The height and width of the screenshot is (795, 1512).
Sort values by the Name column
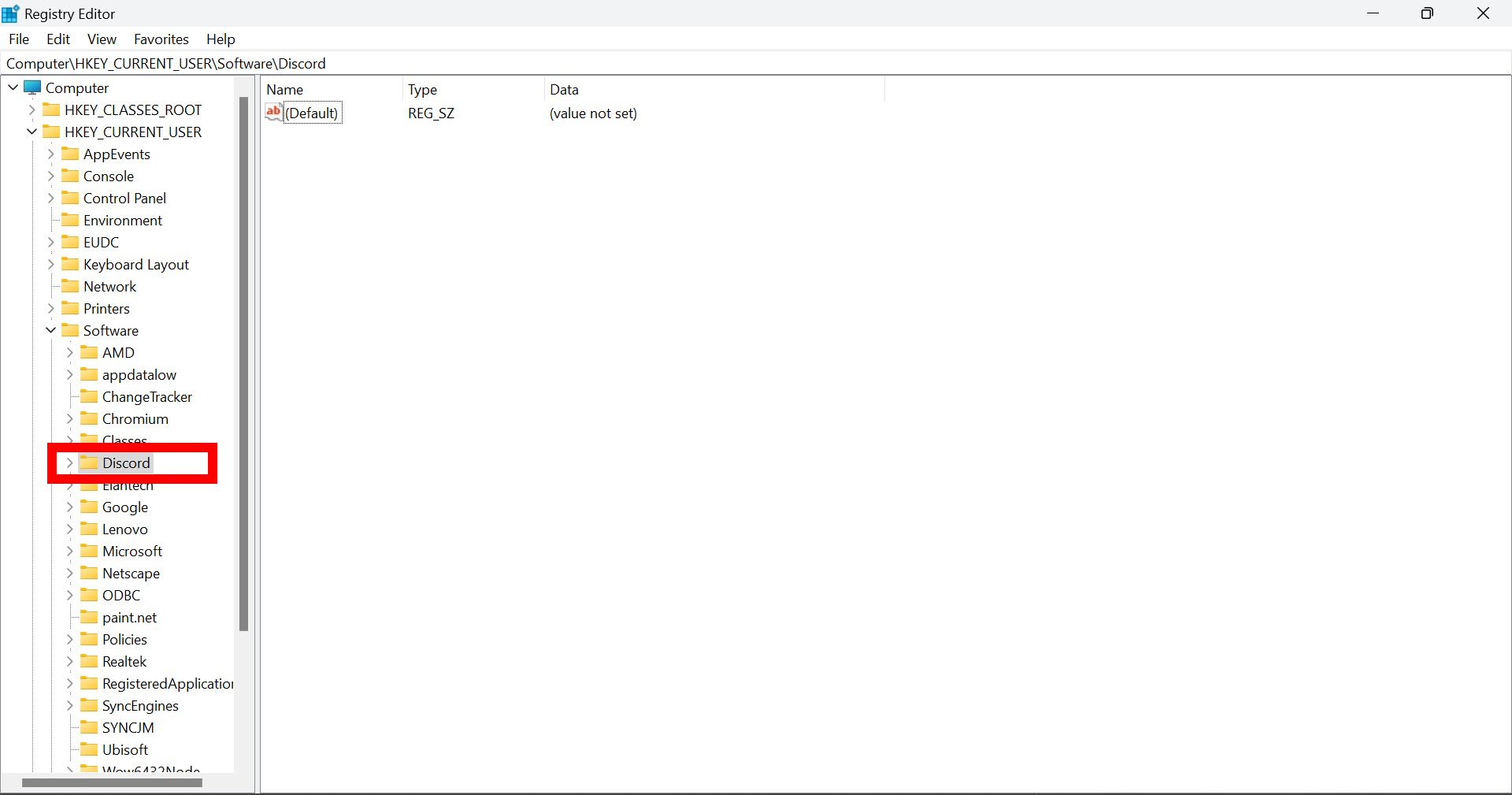click(285, 90)
